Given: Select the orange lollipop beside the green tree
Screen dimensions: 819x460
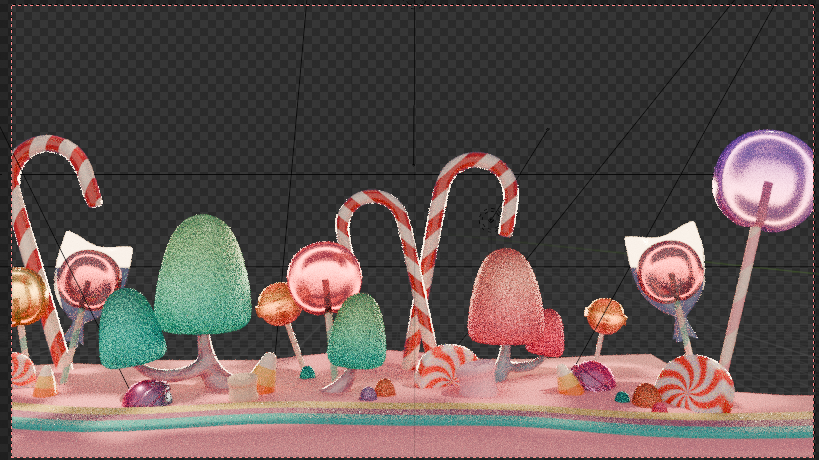Looking at the screenshot, I should 277,304.
